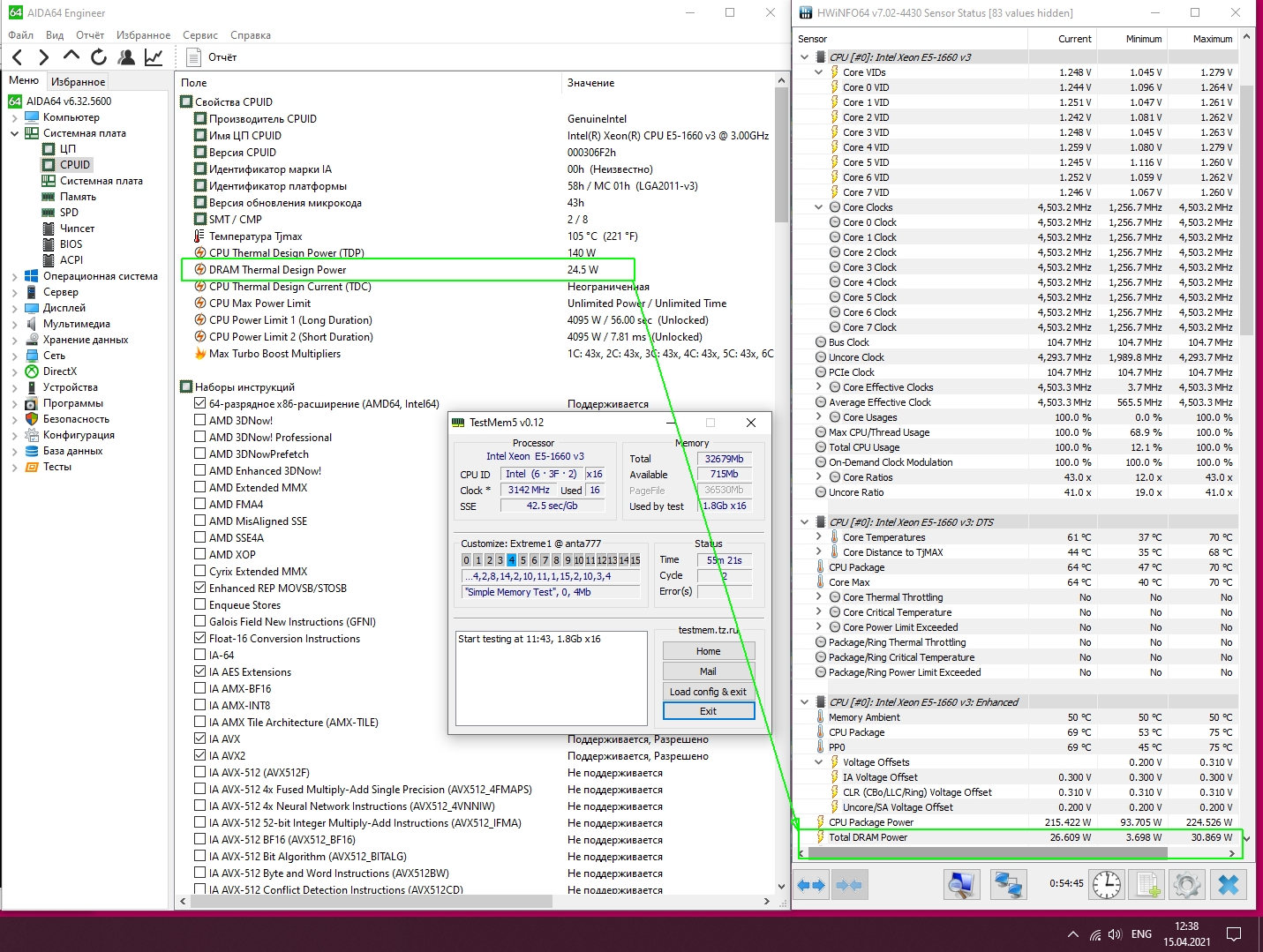Viewport: 1263px width, 952px height.
Task: Collapse Core Clocks group in HWiNFO
Action: [x=819, y=207]
